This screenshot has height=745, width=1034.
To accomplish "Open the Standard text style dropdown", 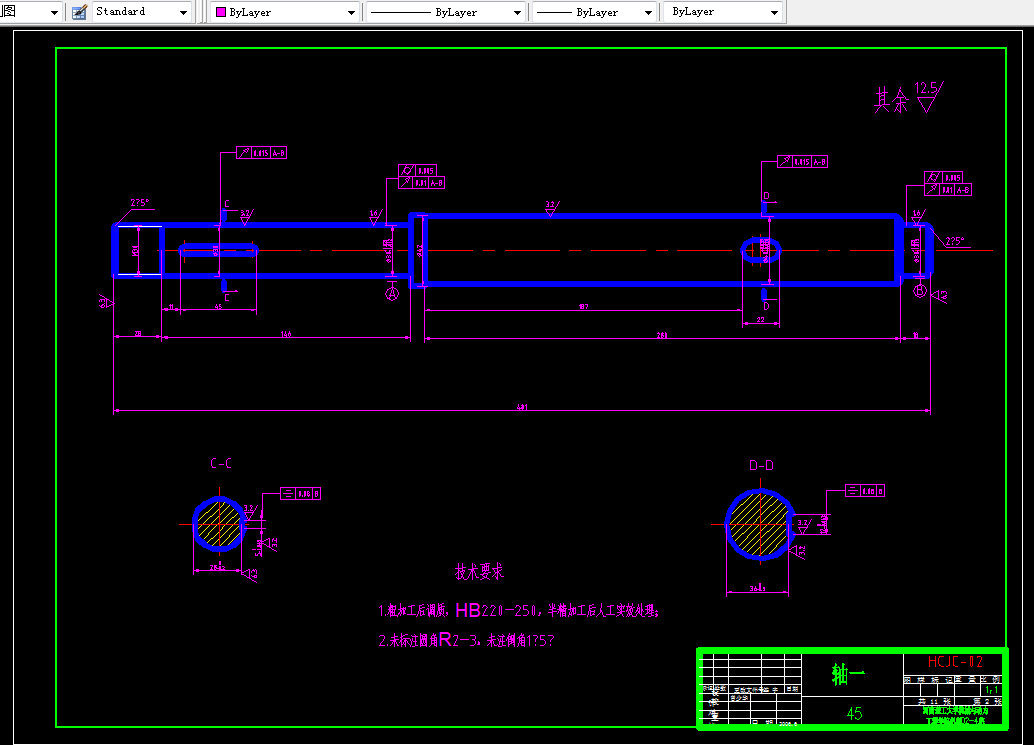I will pos(142,12).
